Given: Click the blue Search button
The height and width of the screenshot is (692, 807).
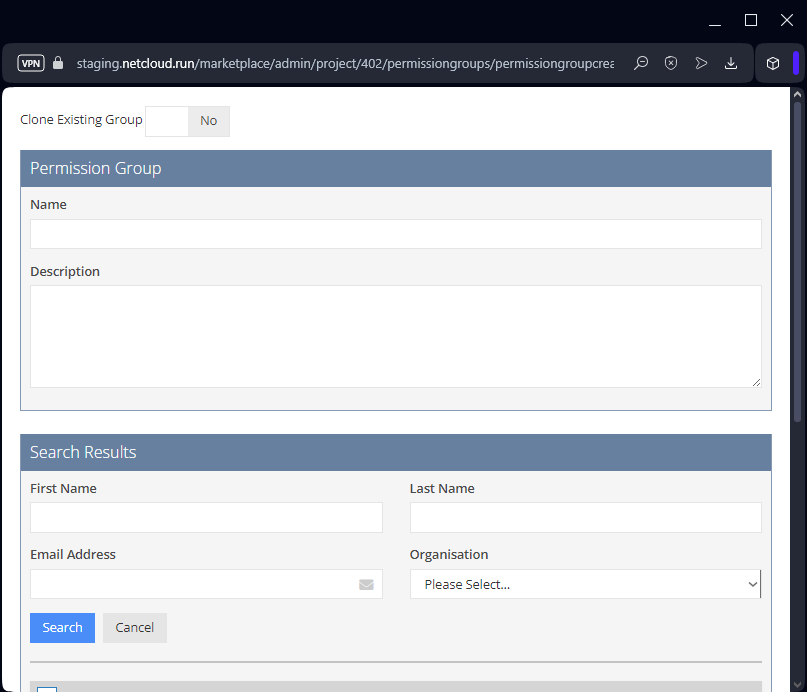Looking at the screenshot, I should (x=62, y=628).
